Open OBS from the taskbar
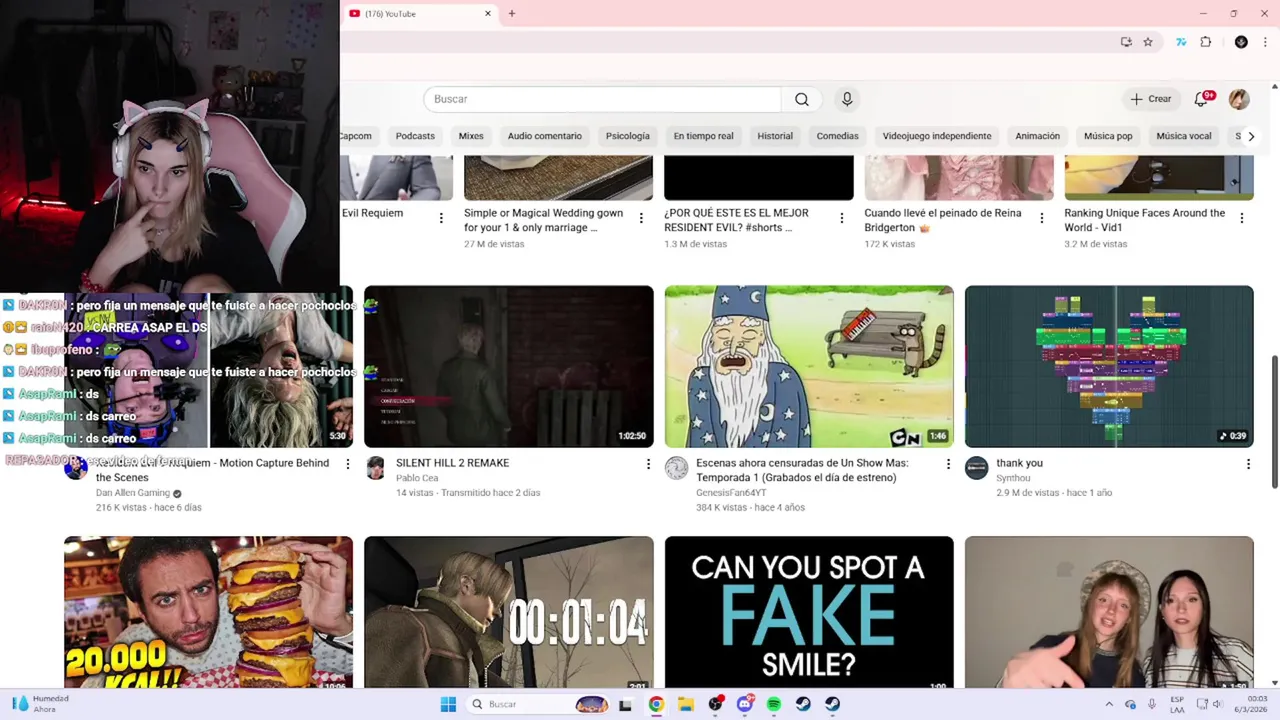 (x=715, y=704)
